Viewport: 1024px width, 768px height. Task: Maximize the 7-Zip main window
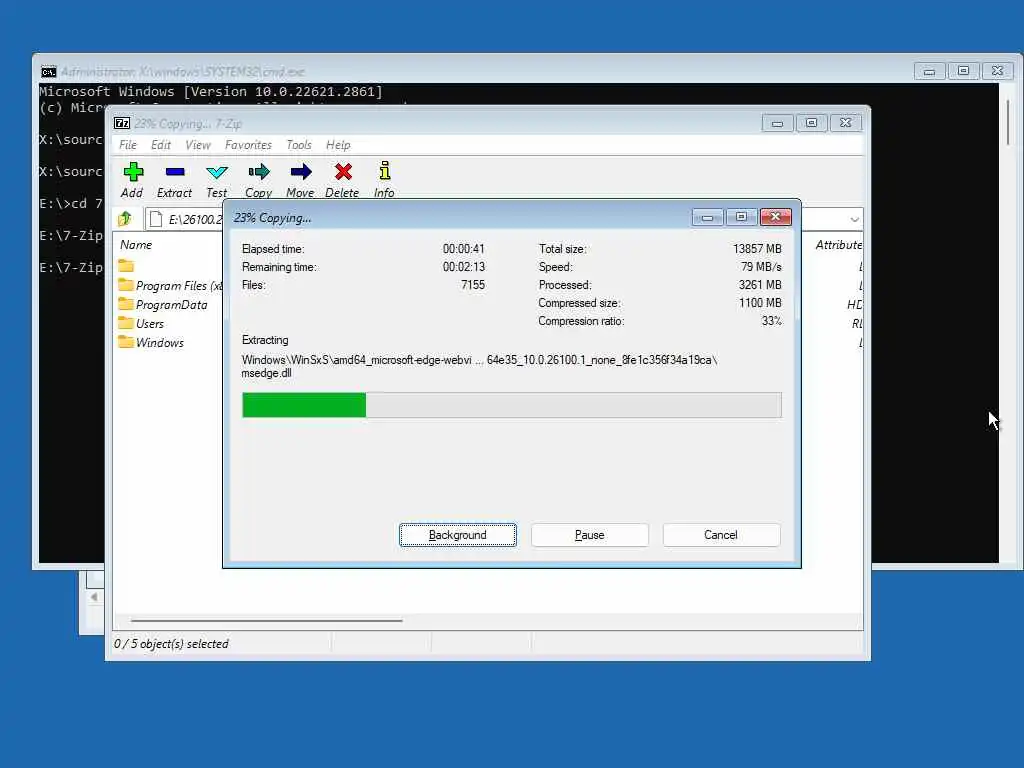(811, 123)
